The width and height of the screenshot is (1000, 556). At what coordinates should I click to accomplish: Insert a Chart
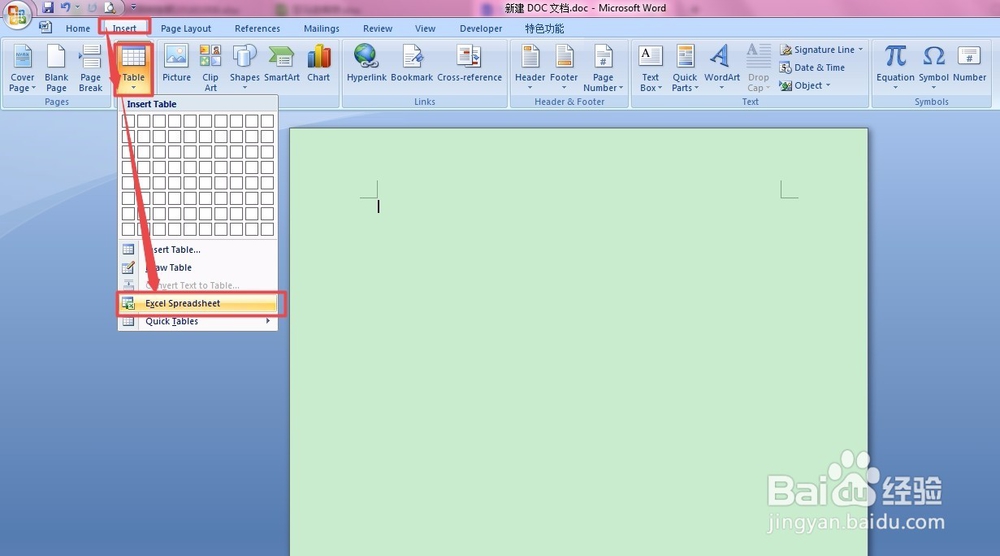(x=318, y=64)
